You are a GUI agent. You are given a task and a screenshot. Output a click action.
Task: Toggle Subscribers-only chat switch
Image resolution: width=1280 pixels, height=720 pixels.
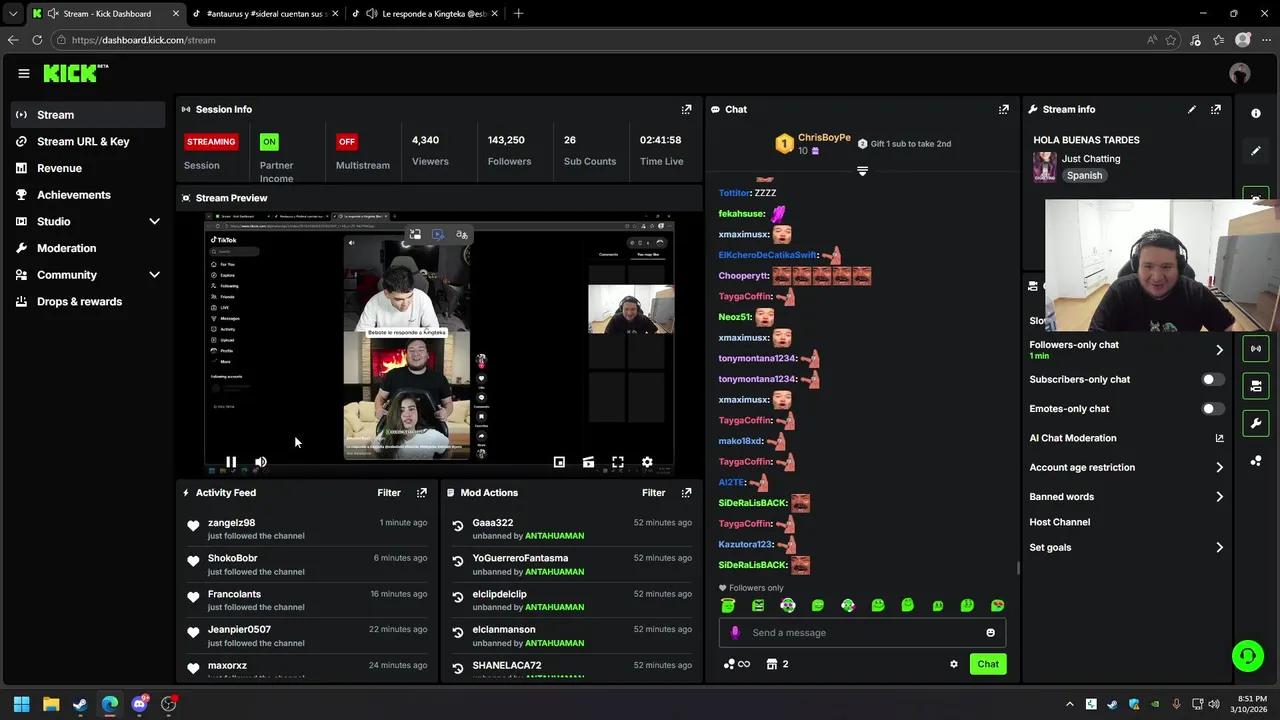point(1212,379)
